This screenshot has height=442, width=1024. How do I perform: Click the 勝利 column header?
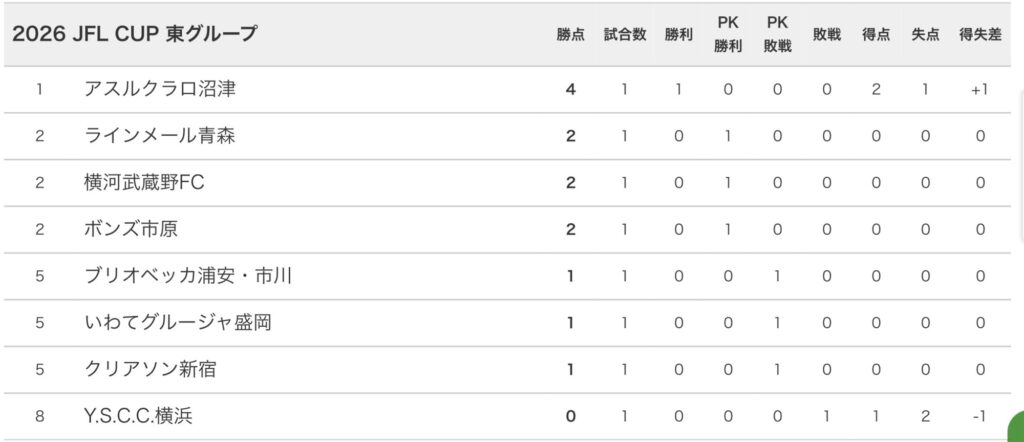pyautogui.click(x=678, y=35)
